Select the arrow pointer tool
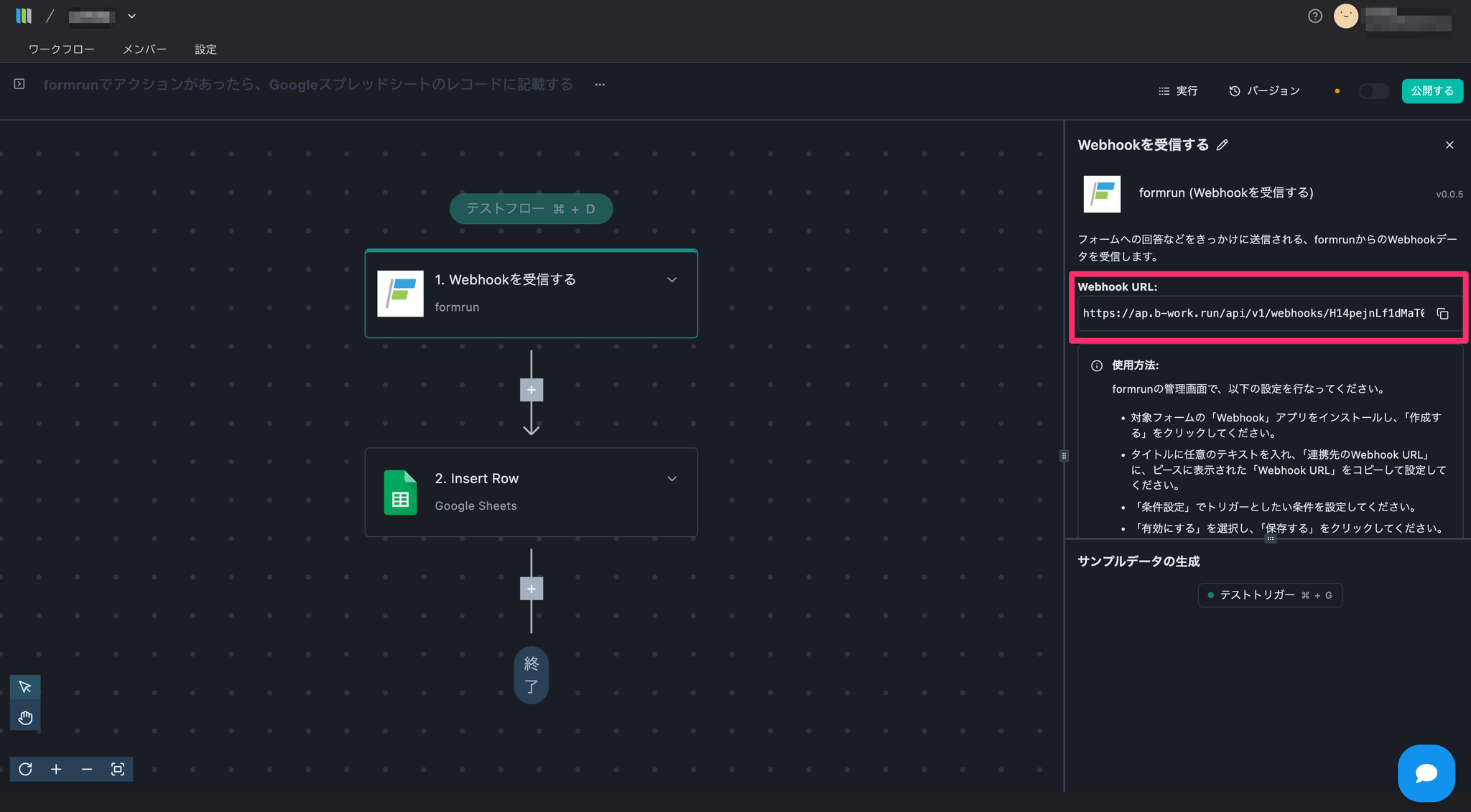This screenshot has width=1471, height=812. pyautogui.click(x=25, y=687)
